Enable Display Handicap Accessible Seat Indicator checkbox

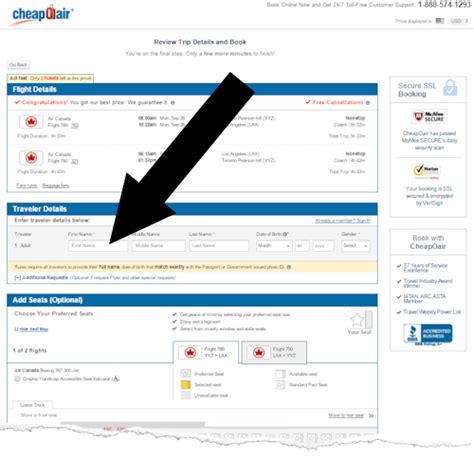coord(17,379)
